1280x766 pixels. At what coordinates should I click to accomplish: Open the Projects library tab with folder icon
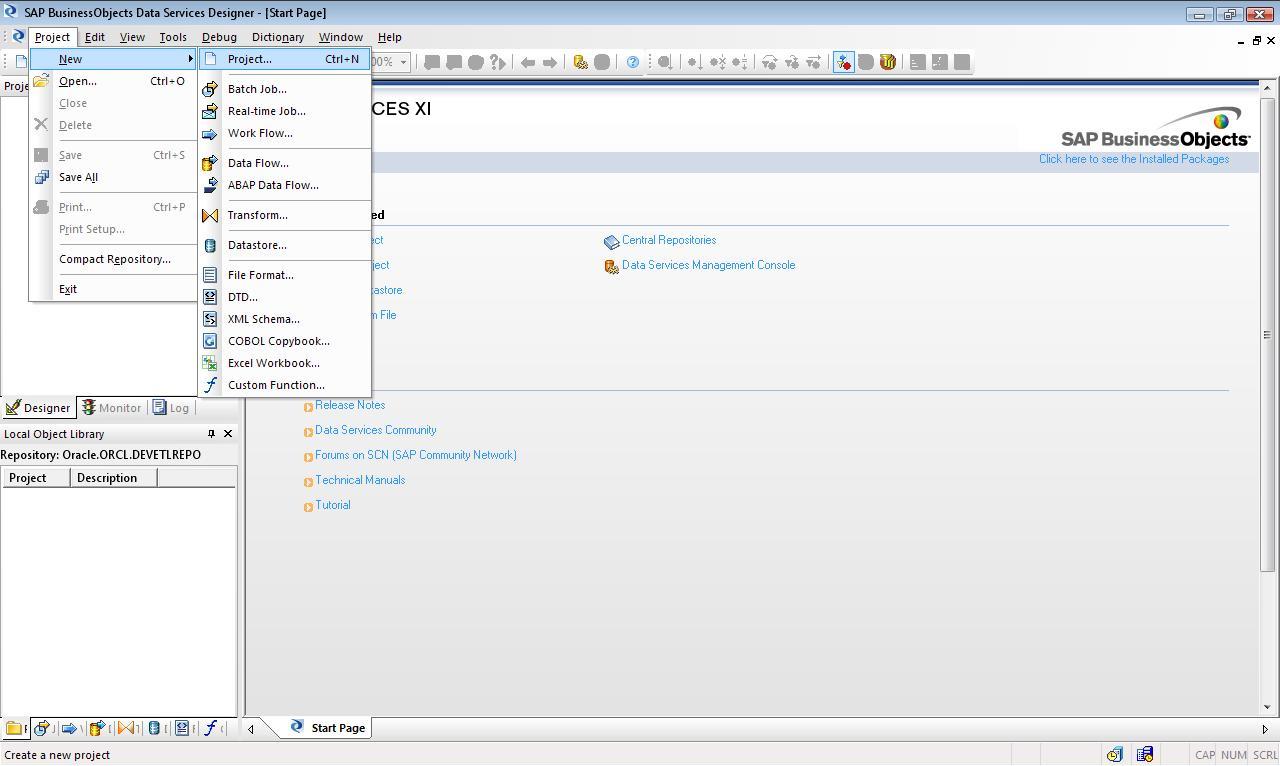(x=14, y=728)
